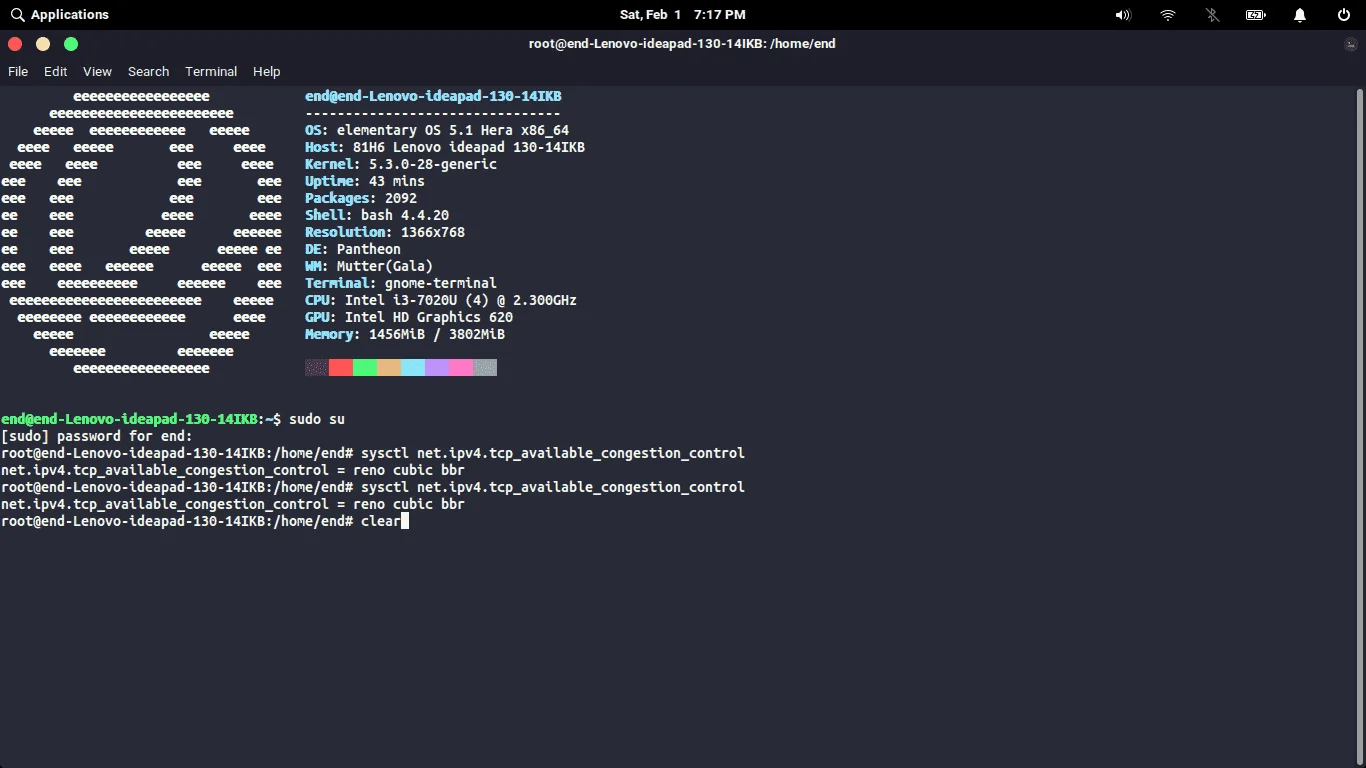This screenshot has height=768, width=1366.
Task: Open the notifications bell indicator
Action: (x=1300, y=15)
